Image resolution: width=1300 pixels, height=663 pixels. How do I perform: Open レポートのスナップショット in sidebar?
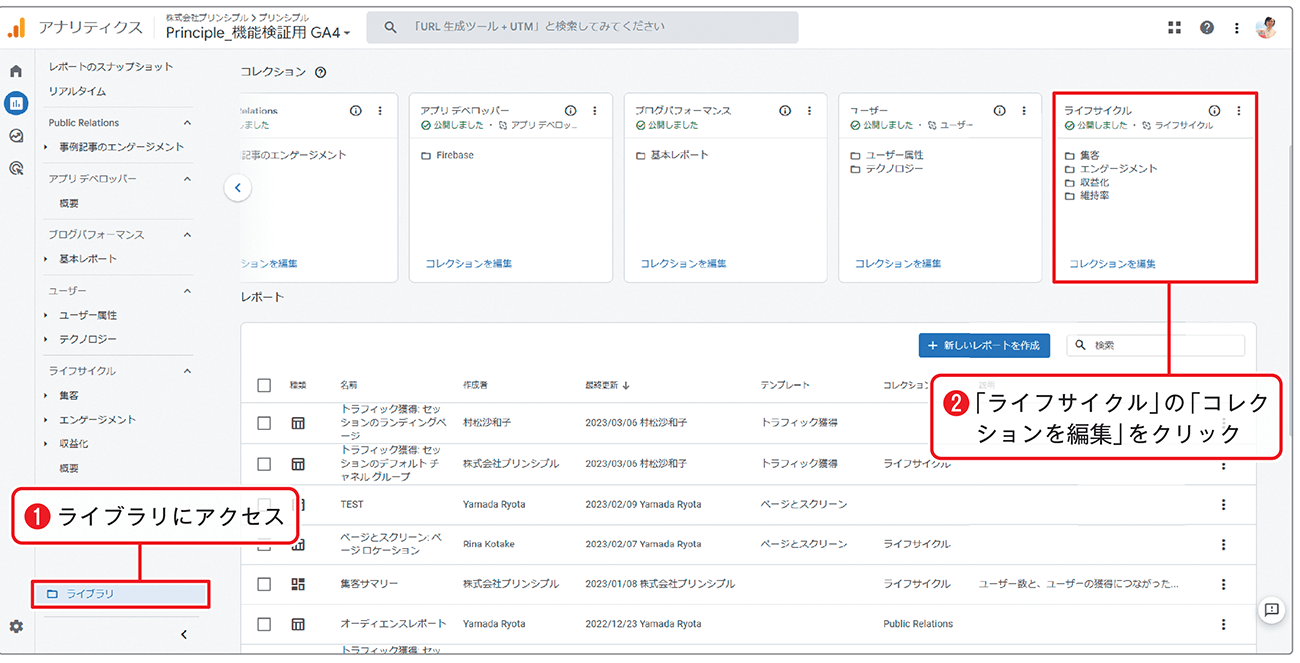111,67
